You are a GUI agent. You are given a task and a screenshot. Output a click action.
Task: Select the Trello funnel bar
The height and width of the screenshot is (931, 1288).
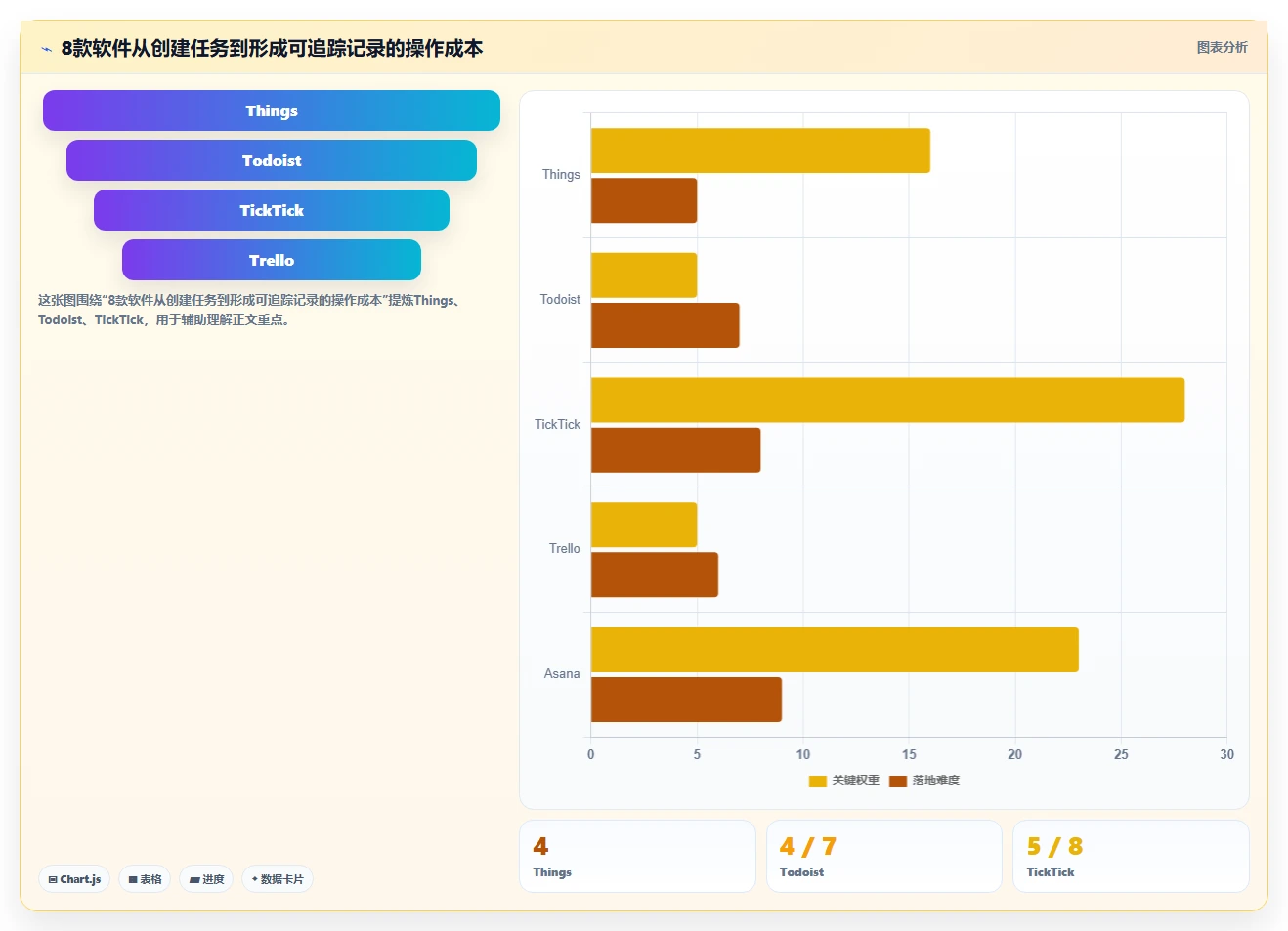(x=272, y=260)
